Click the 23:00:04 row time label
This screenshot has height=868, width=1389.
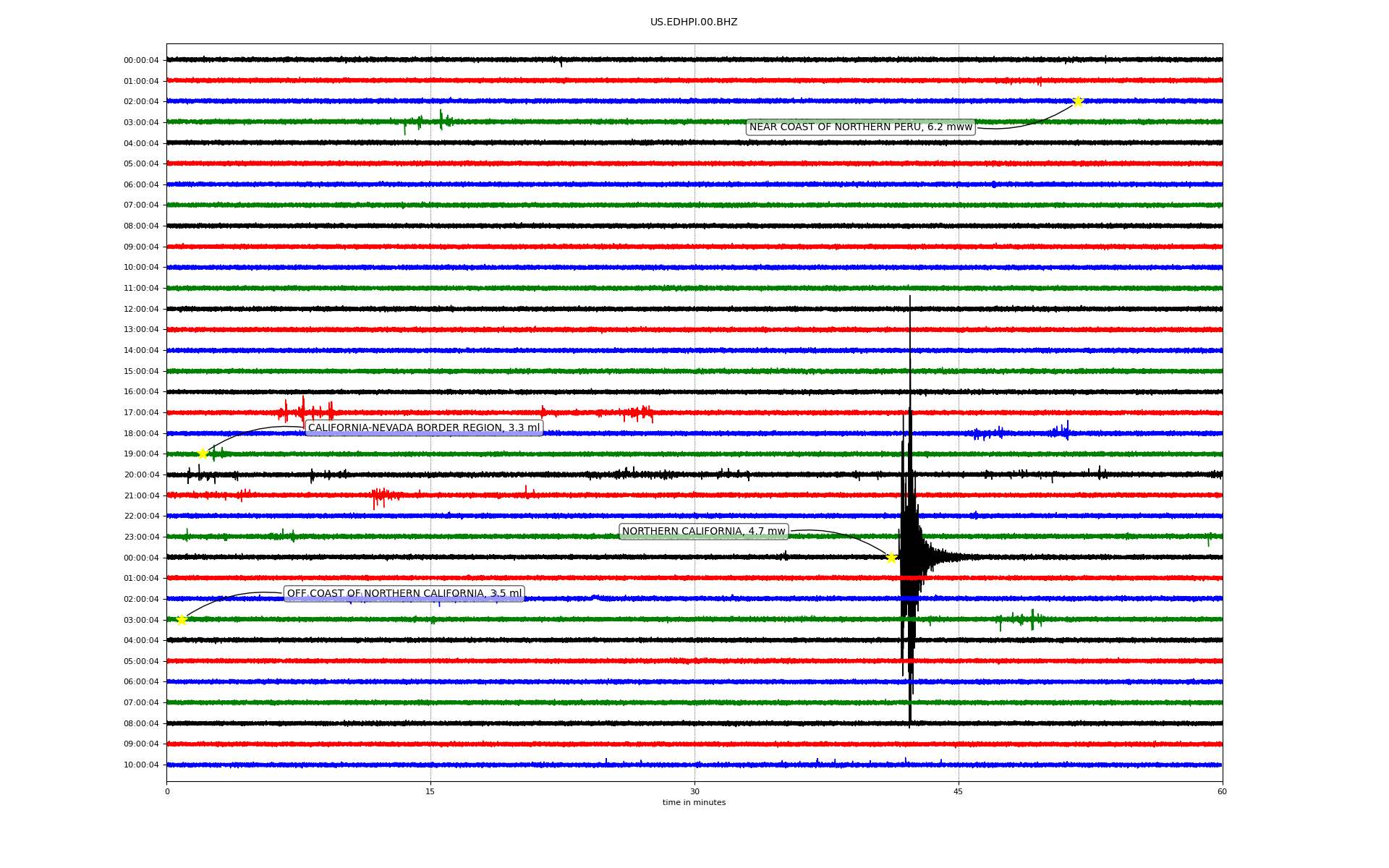tap(141, 537)
